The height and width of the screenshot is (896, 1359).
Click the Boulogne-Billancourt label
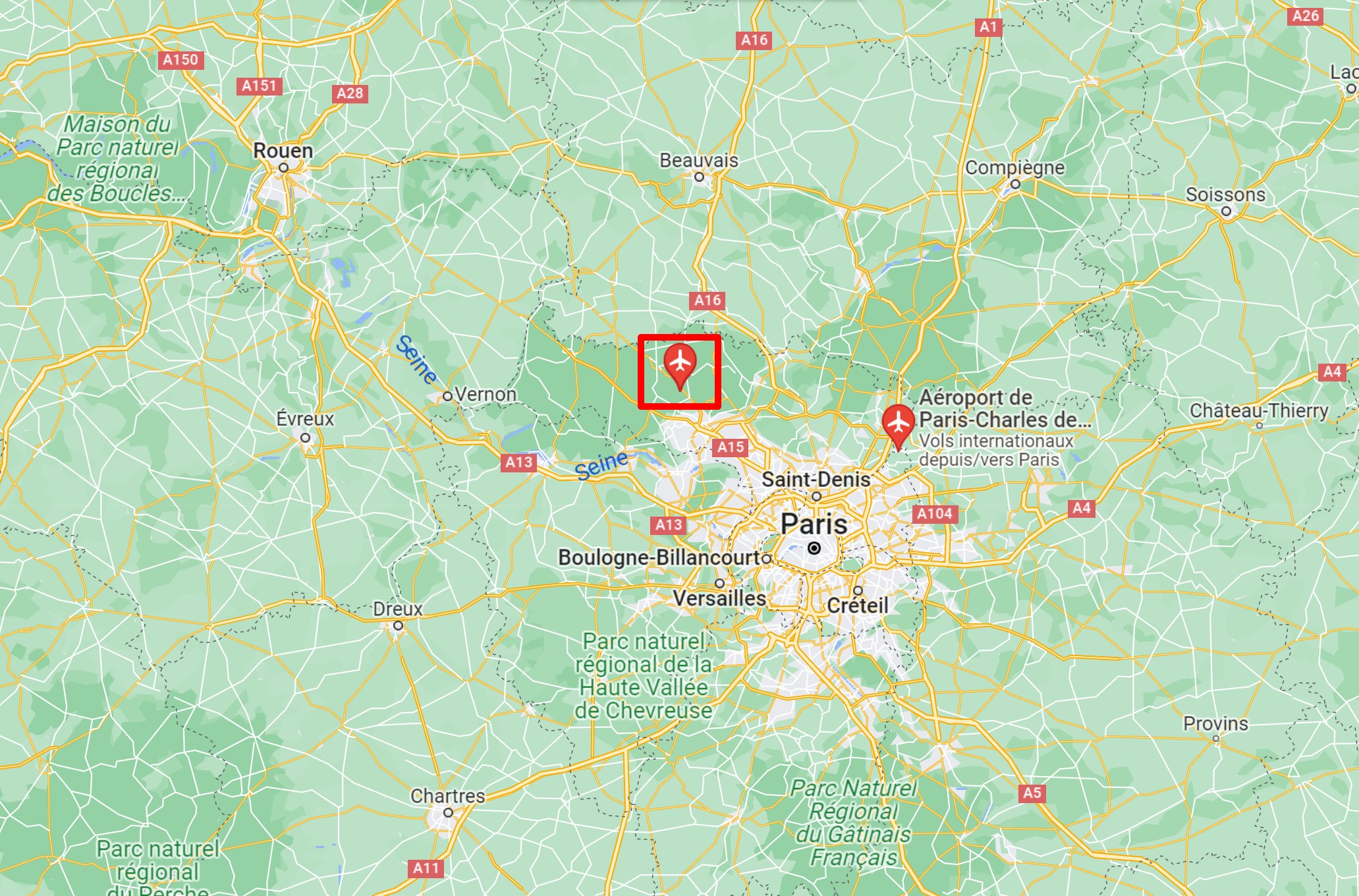[x=660, y=557]
